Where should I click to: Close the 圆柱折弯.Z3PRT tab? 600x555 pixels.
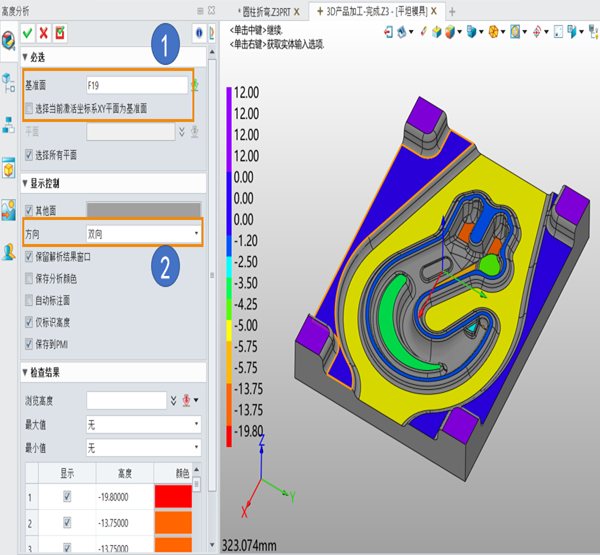point(297,12)
